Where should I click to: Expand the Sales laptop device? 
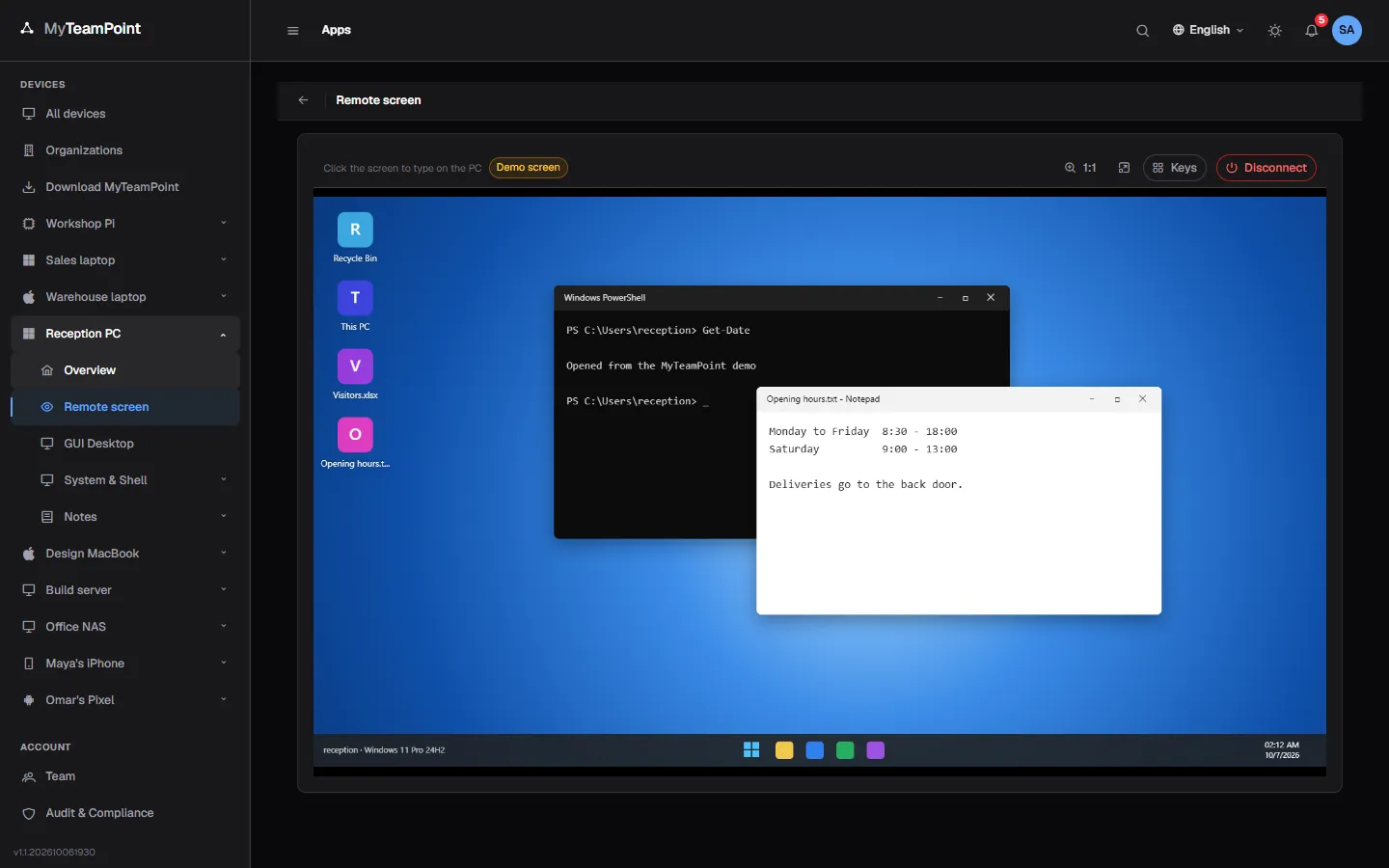(125, 260)
